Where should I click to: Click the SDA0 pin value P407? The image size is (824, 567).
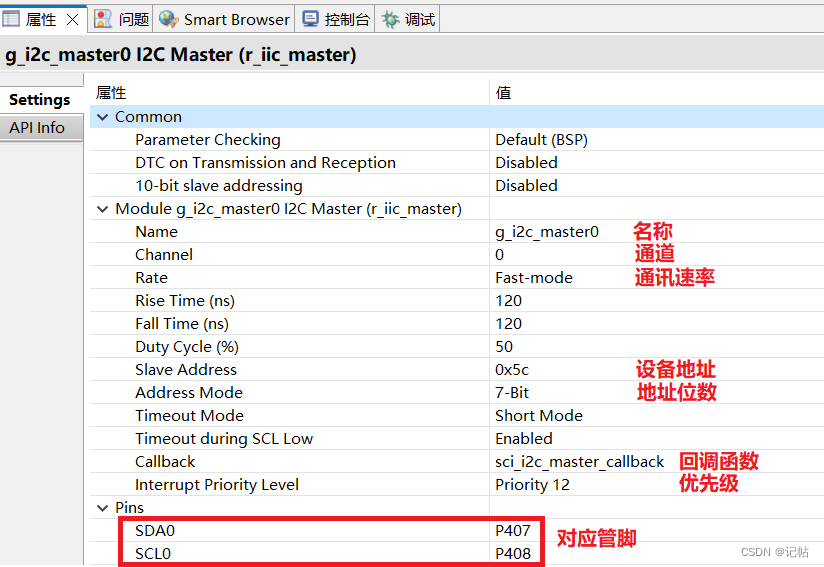tap(513, 531)
